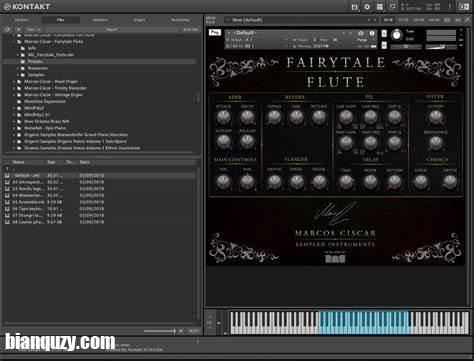Select the 01-16 rack page button
The image size is (474, 361).
pos(388,20)
